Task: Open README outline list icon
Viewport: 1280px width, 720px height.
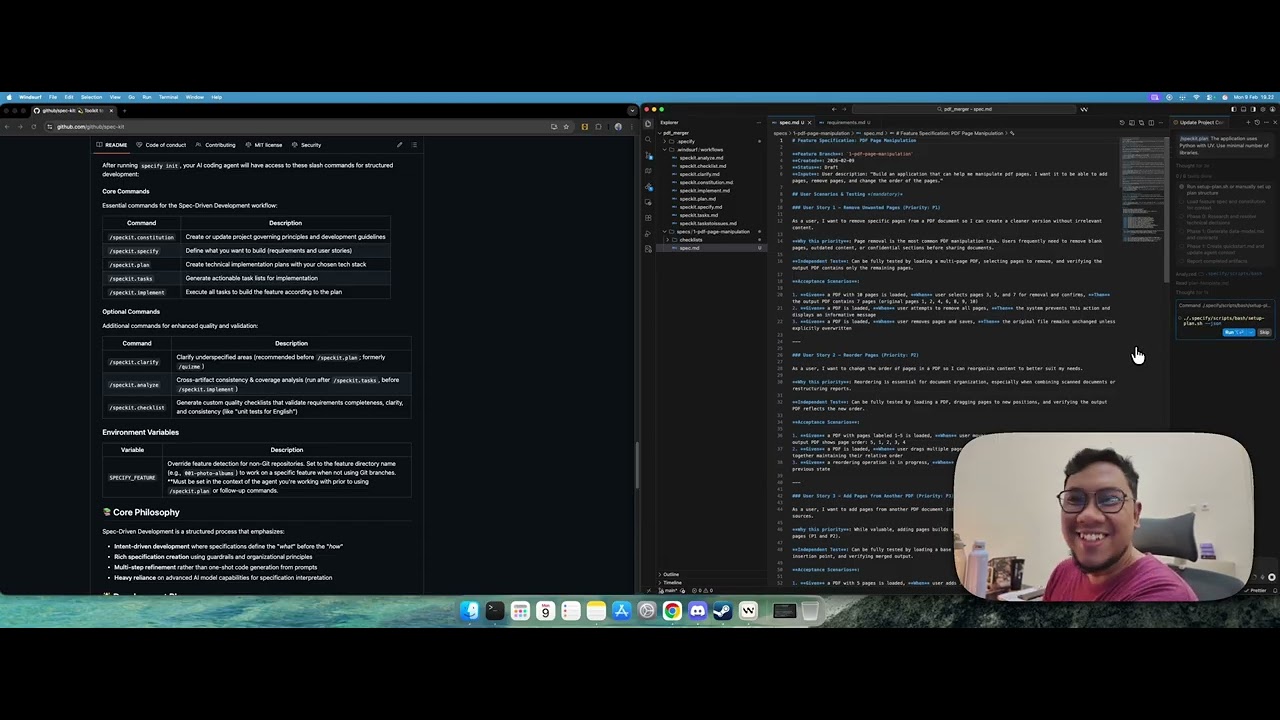Action: tap(414, 145)
